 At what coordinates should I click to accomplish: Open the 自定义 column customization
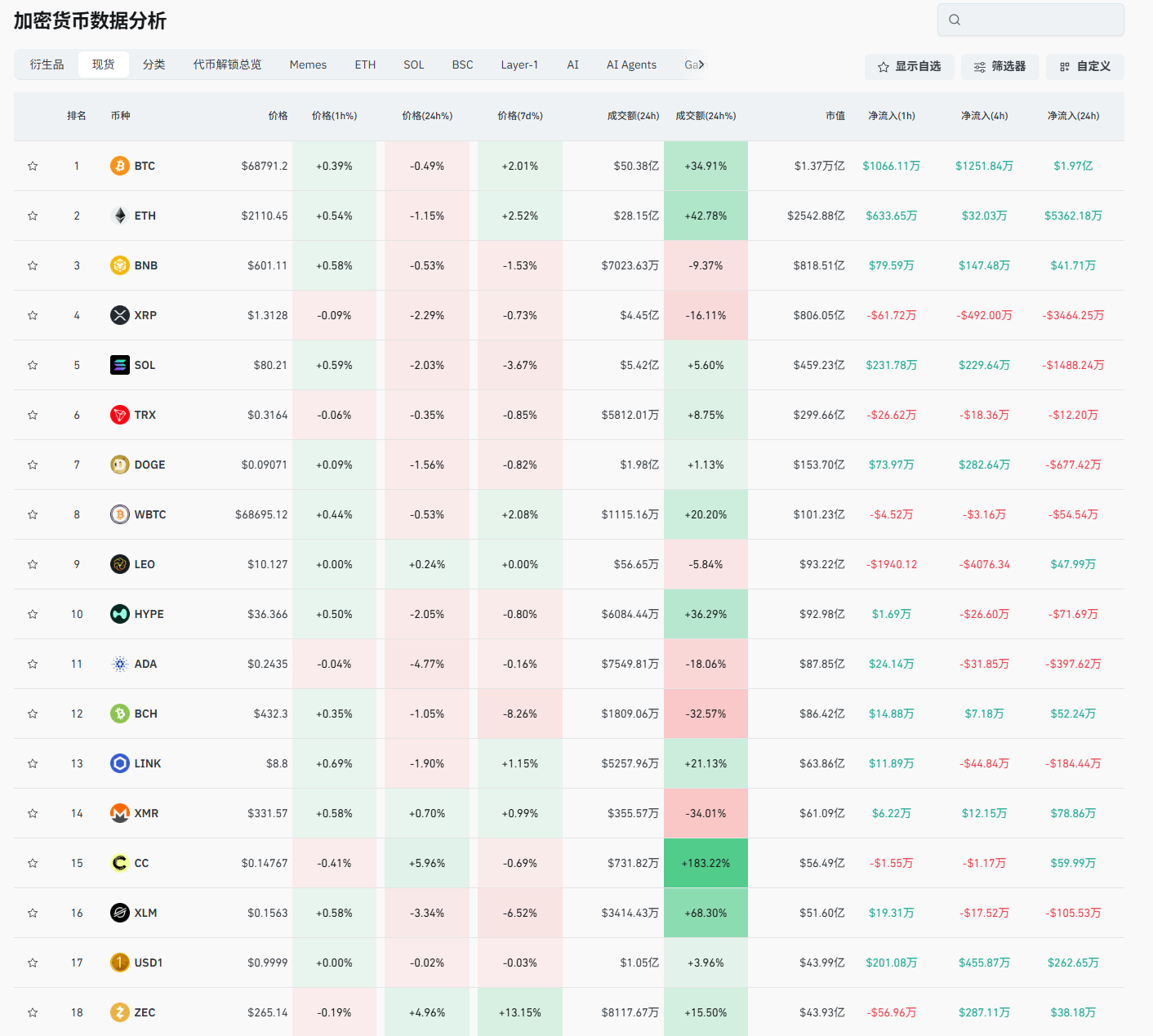click(1084, 67)
